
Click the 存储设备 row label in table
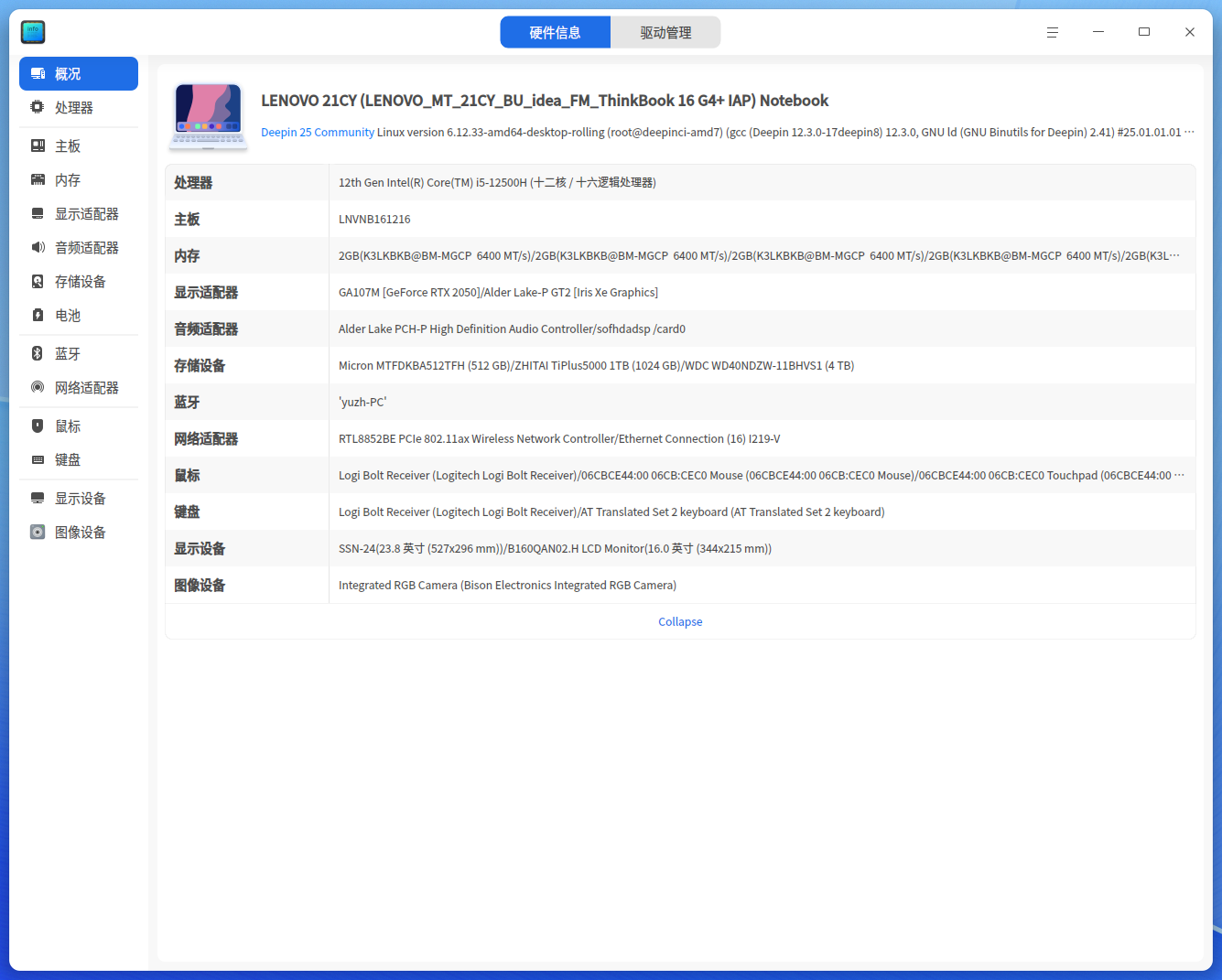pyautogui.click(x=200, y=365)
